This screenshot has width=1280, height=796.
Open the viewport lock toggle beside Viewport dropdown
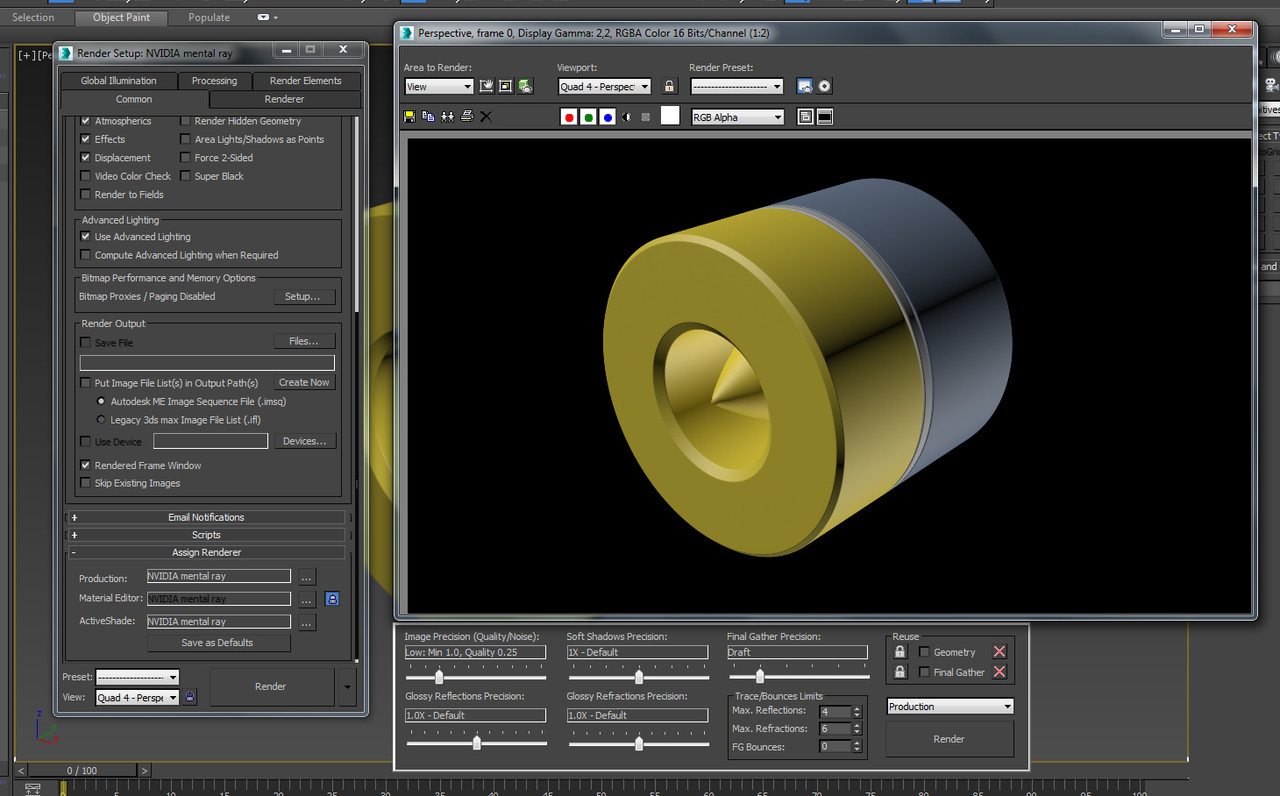coord(667,86)
